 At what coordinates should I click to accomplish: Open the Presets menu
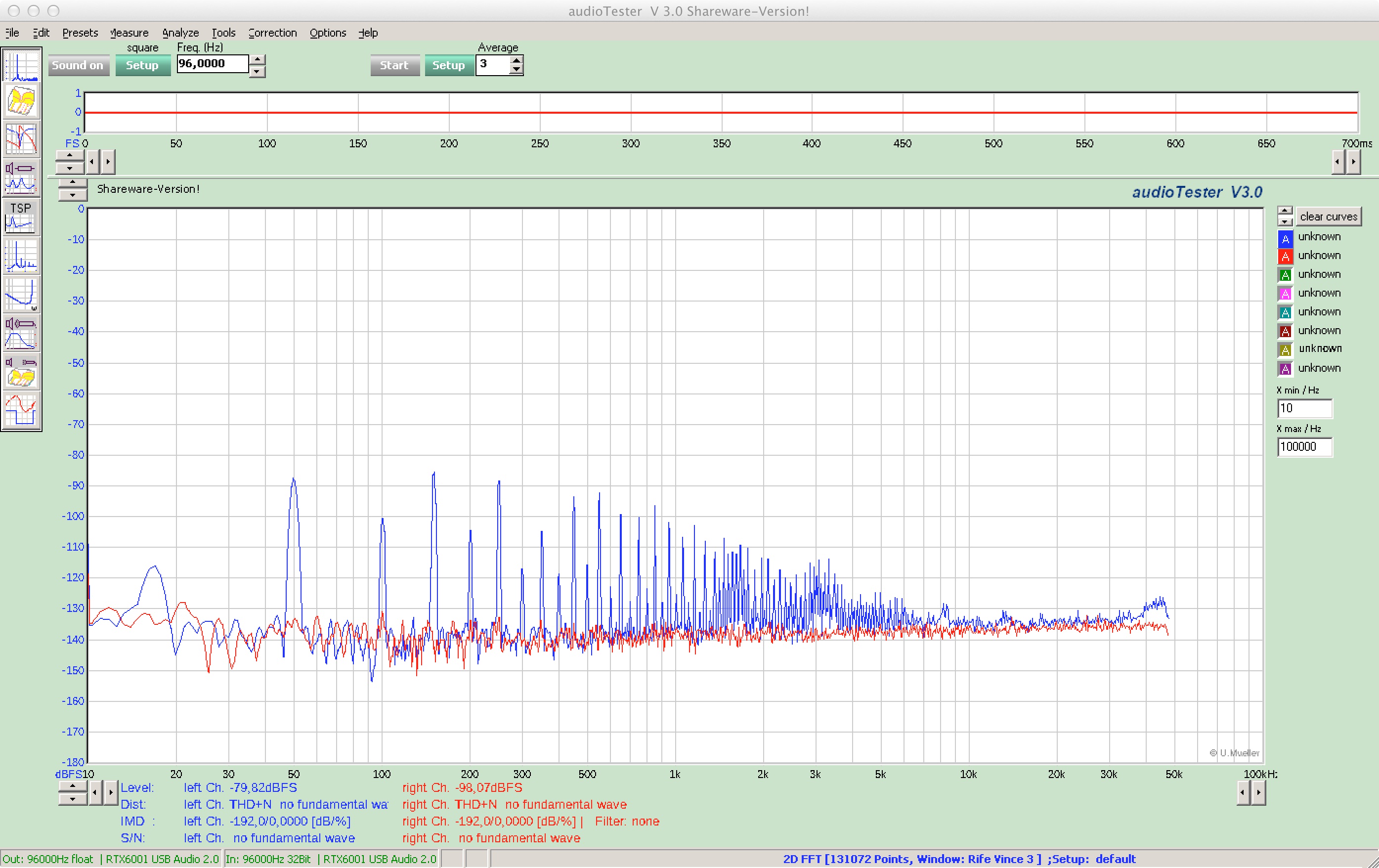click(80, 33)
